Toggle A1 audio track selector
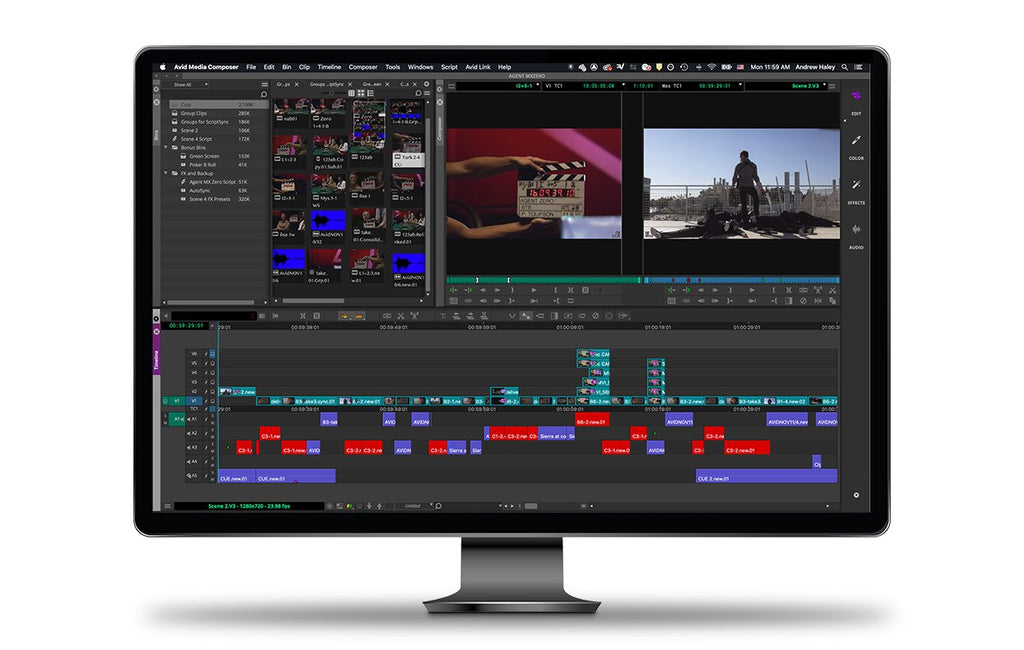1024x650 pixels. (193, 419)
